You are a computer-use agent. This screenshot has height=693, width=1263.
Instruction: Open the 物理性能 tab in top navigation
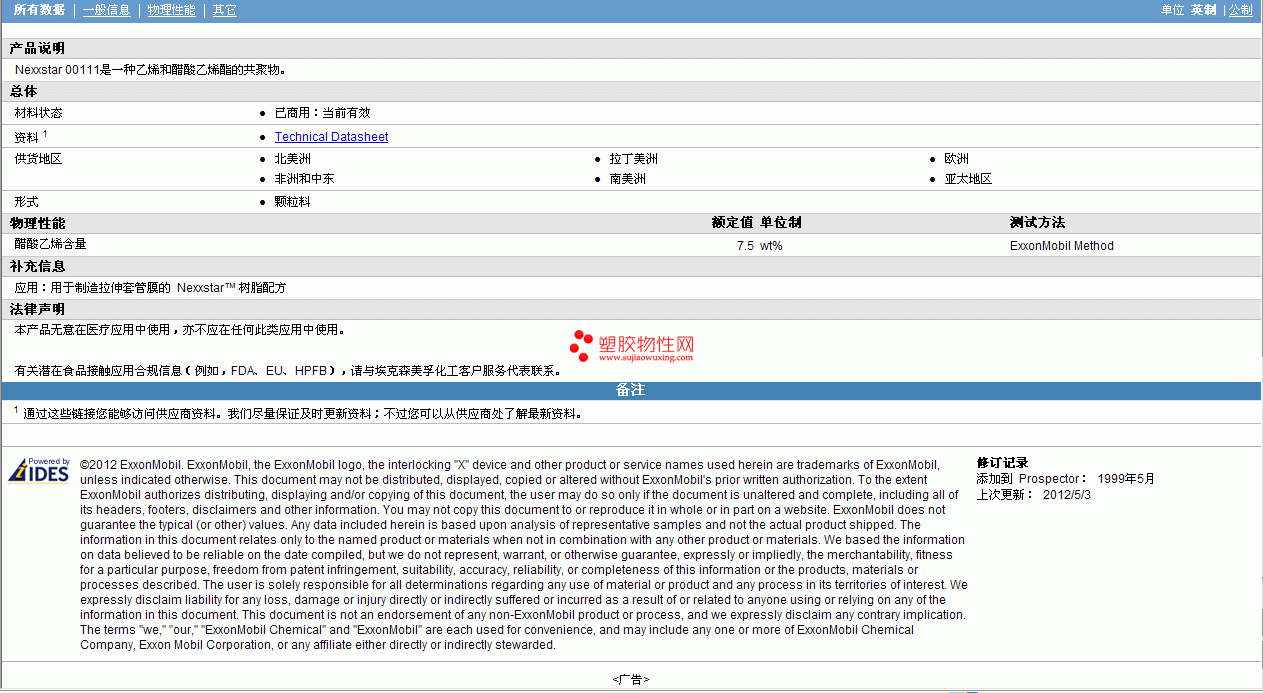click(172, 10)
